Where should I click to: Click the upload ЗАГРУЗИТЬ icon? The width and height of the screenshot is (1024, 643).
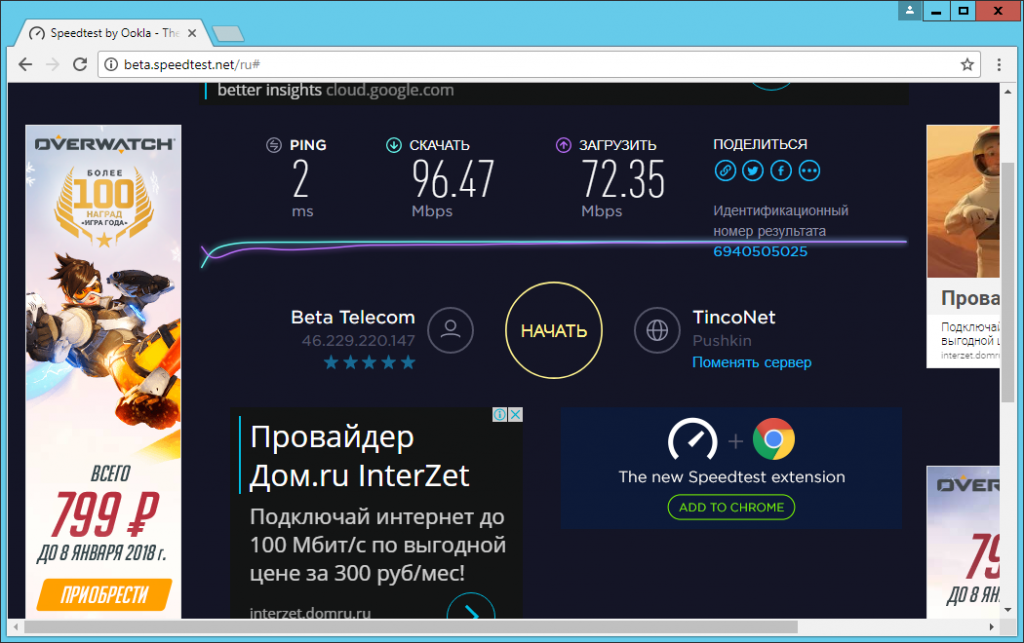pyautogui.click(x=563, y=145)
